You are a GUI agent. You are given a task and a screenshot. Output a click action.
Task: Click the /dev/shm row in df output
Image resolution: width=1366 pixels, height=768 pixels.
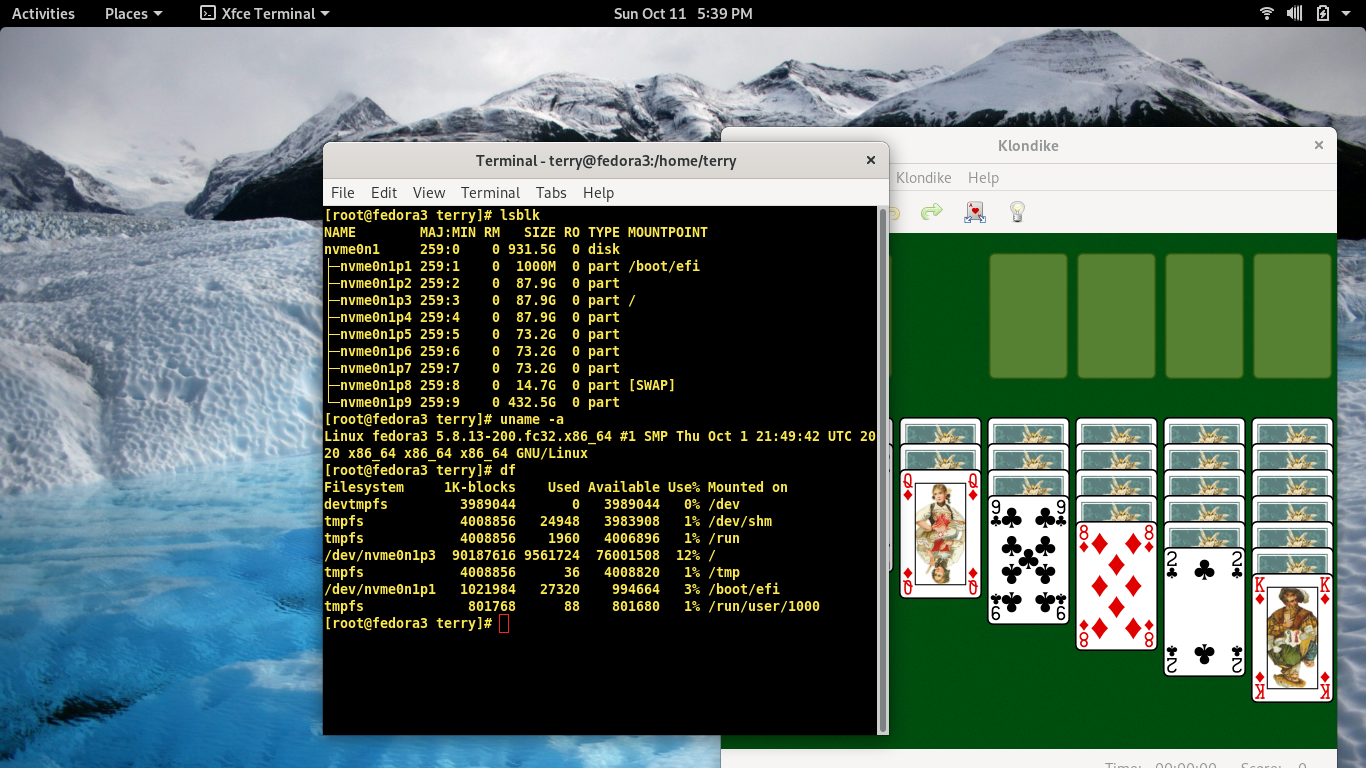coord(548,521)
